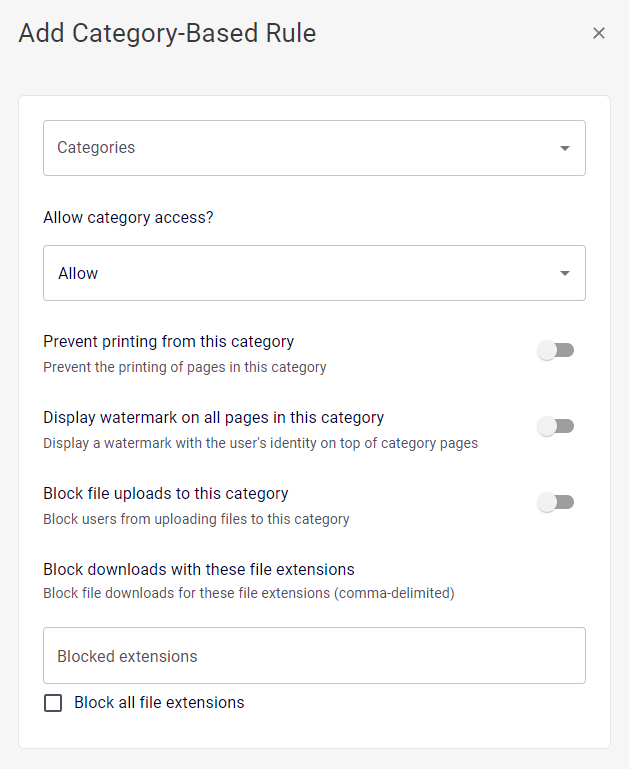
Task: Click the comma-delimited file extensions description
Action: pos(248,593)
